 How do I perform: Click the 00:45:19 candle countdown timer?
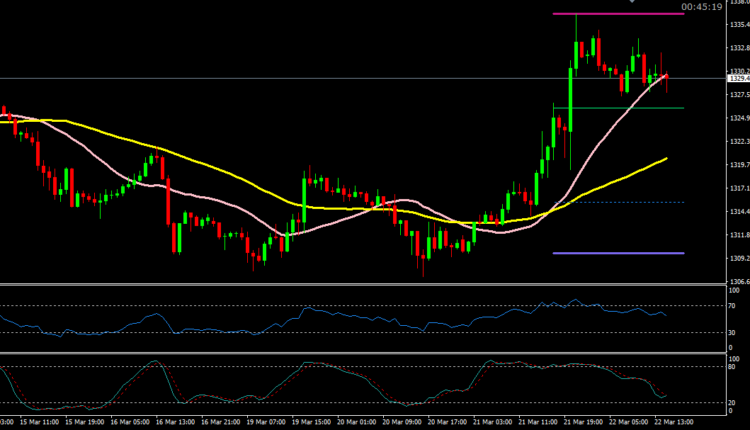702,6
